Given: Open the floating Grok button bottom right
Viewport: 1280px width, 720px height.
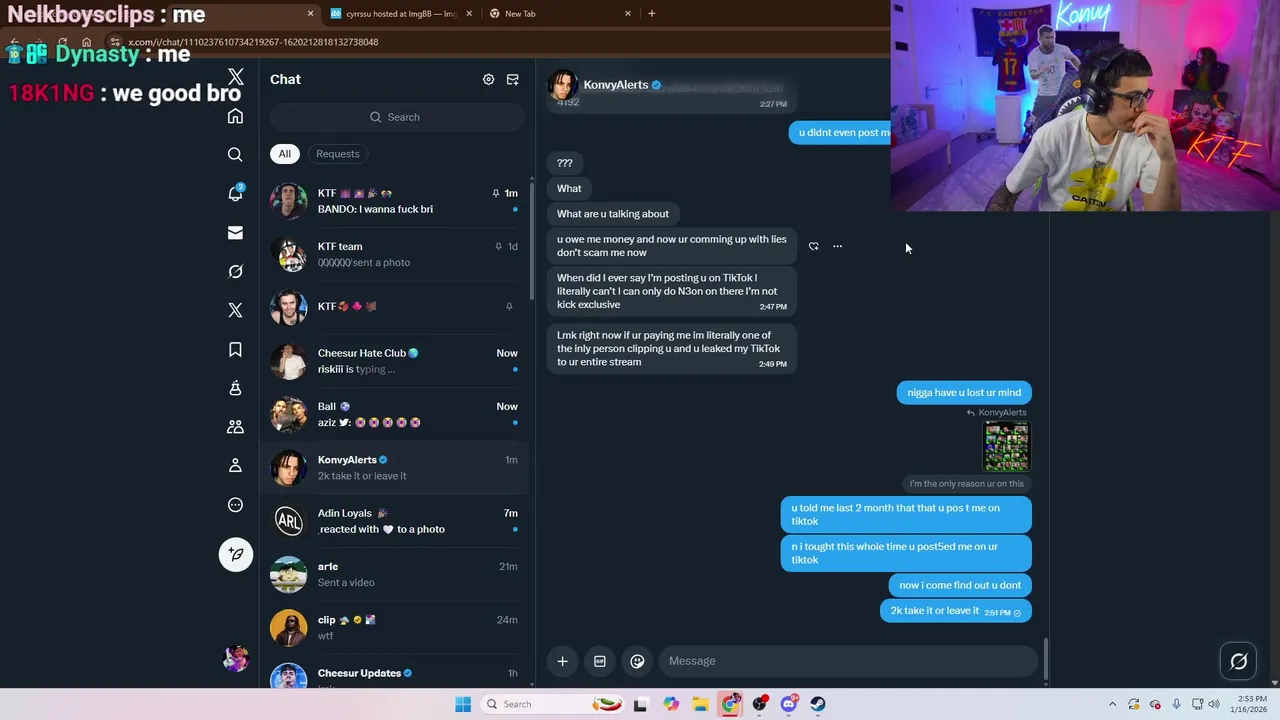Looking at the screenshot, I should click(1238, 661).
